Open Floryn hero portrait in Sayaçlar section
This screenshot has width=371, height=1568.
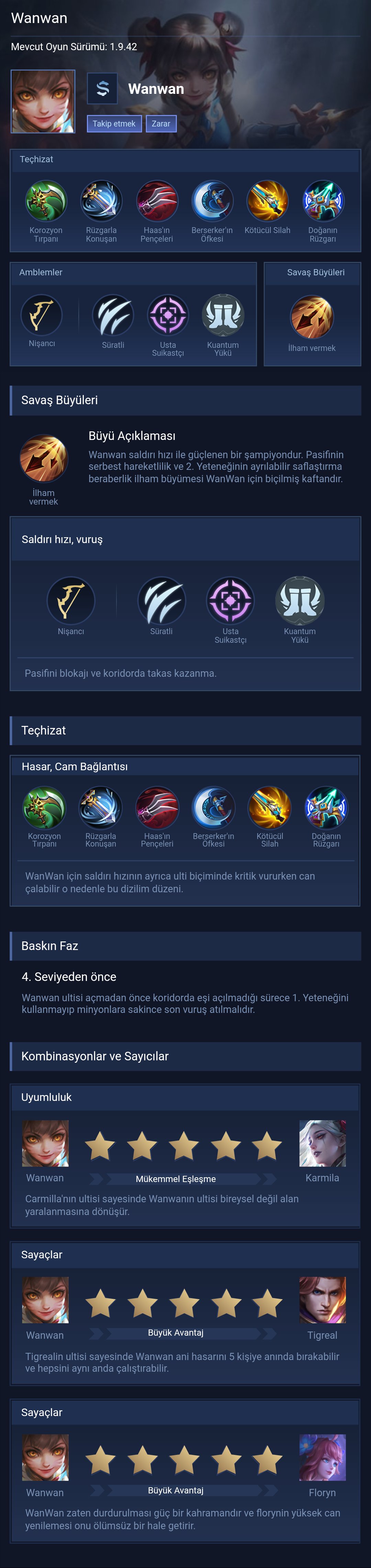[x=323, y=1457]
